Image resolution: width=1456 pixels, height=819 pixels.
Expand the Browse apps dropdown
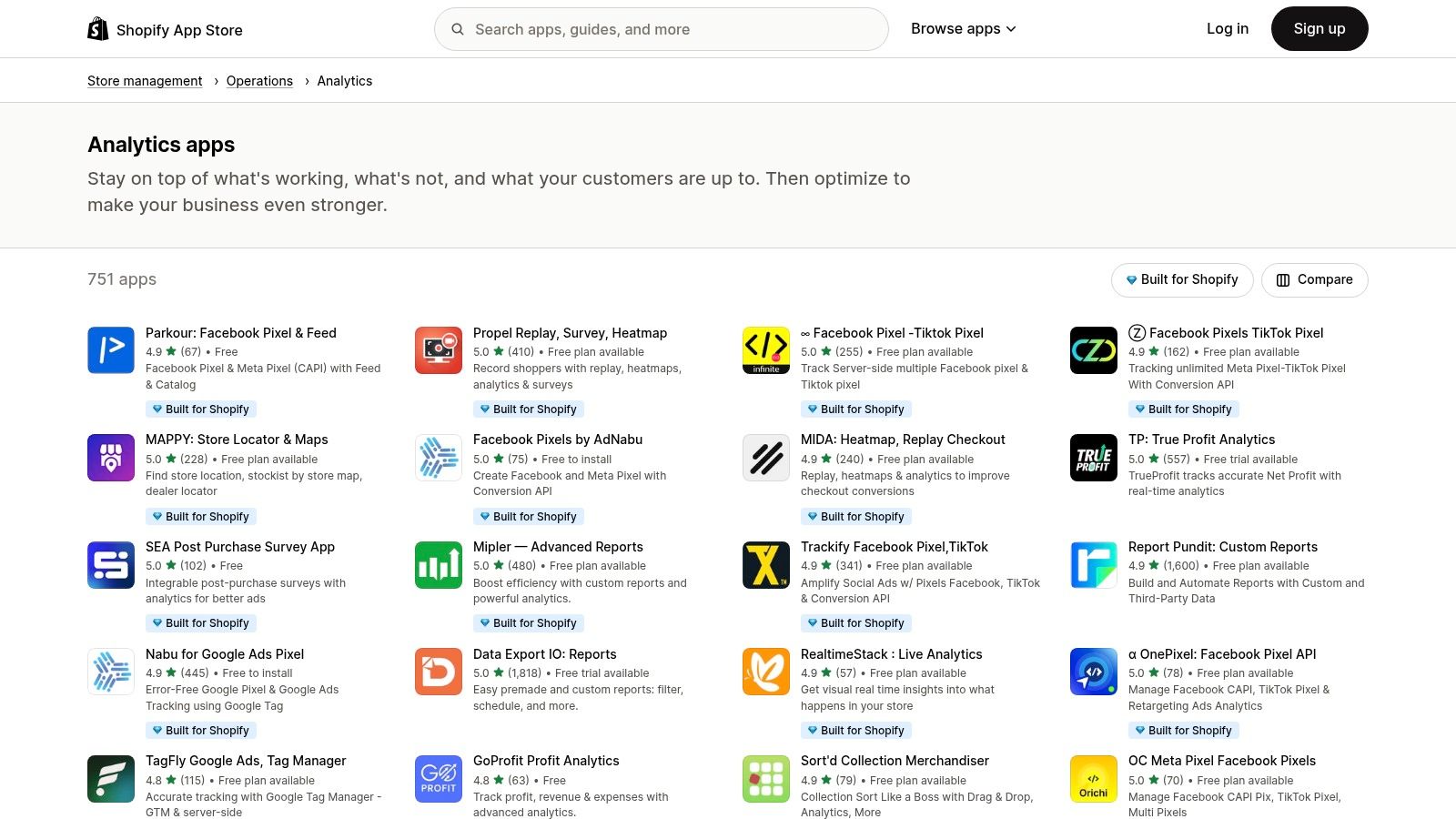pos(963,29)
